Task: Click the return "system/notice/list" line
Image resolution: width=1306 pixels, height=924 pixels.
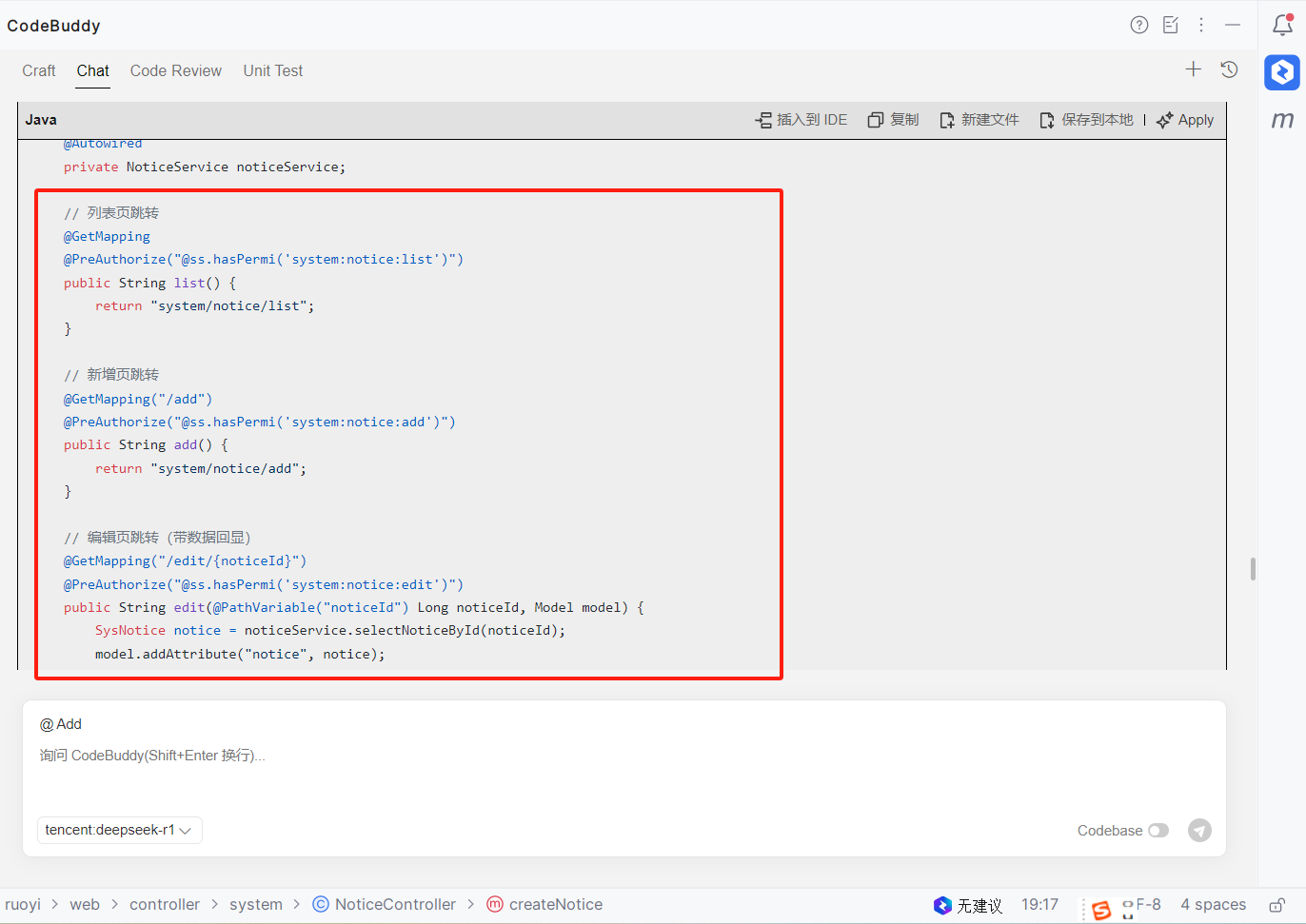Action: (x=205, y=306)
